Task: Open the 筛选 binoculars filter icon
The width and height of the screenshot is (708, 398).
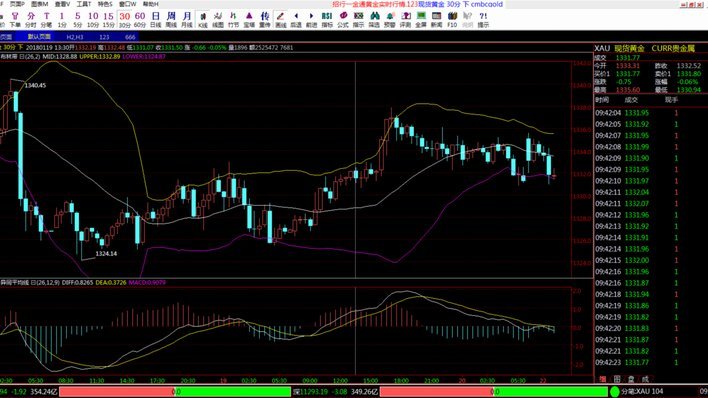Action: [374, 20]
